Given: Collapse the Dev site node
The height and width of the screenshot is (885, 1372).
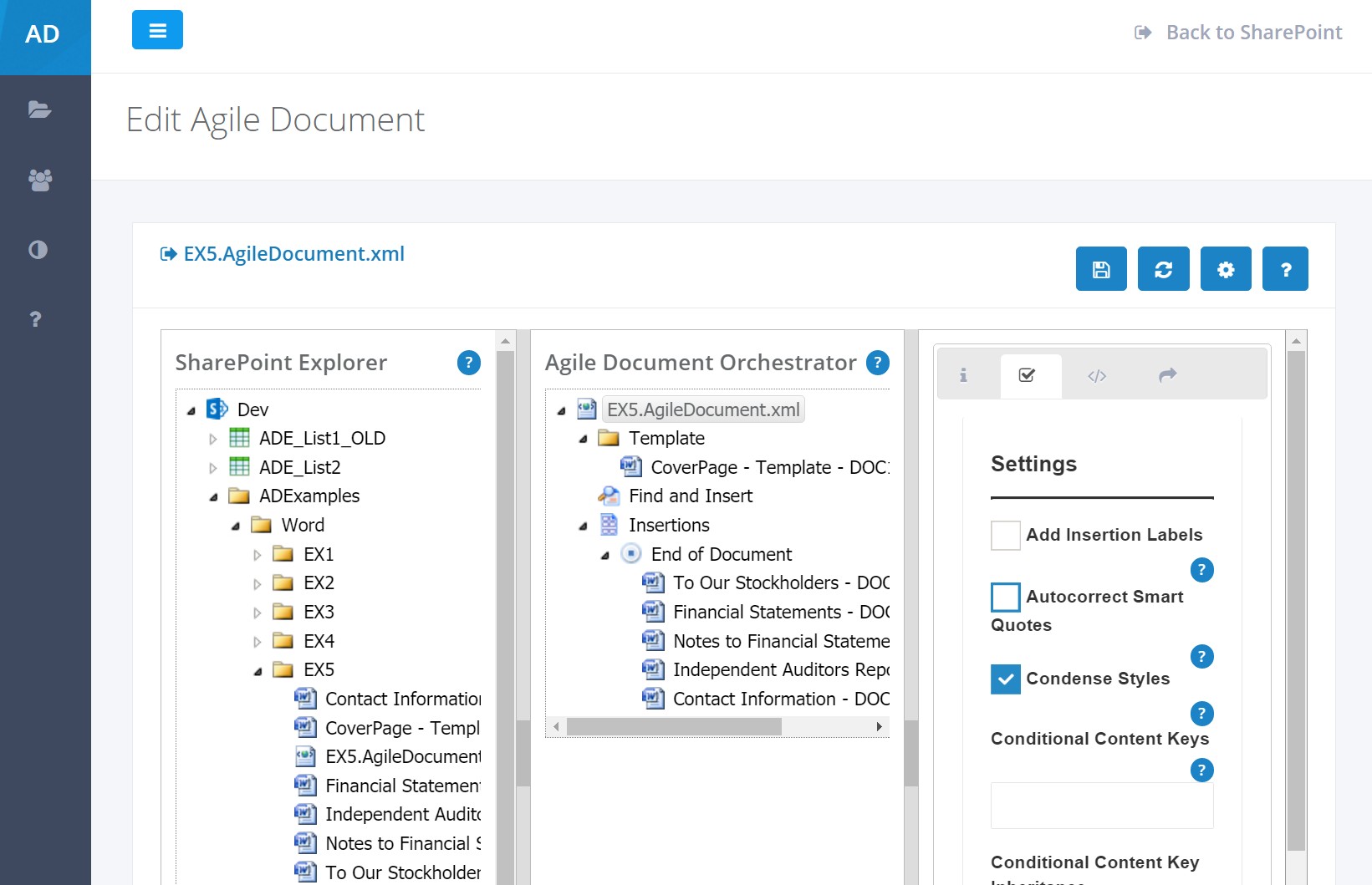Looking at the screenshot, I should 191,410.
